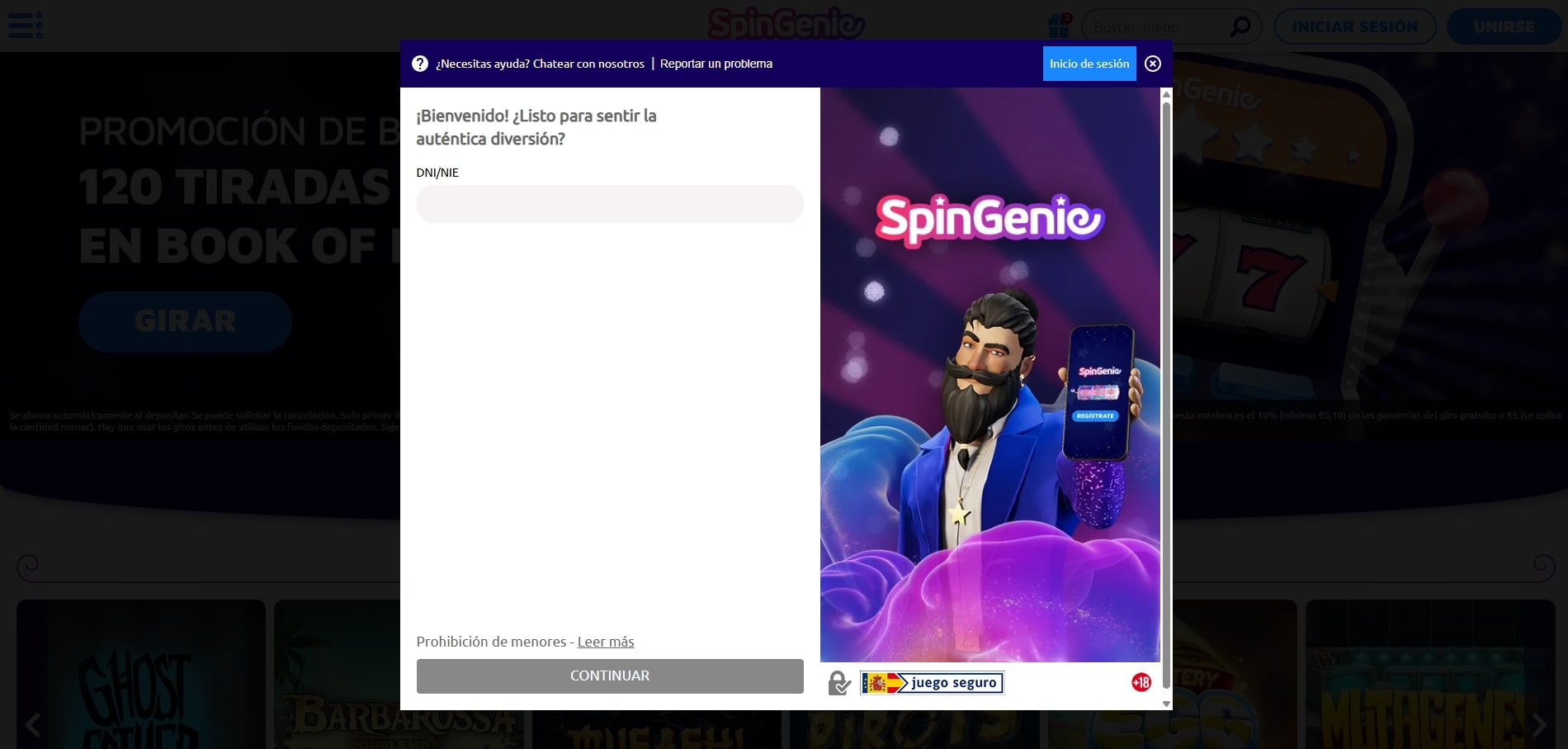Screen dimensions: 1568x749
Task: Click the help question mark icon
Action: click(x=420, y=64)
